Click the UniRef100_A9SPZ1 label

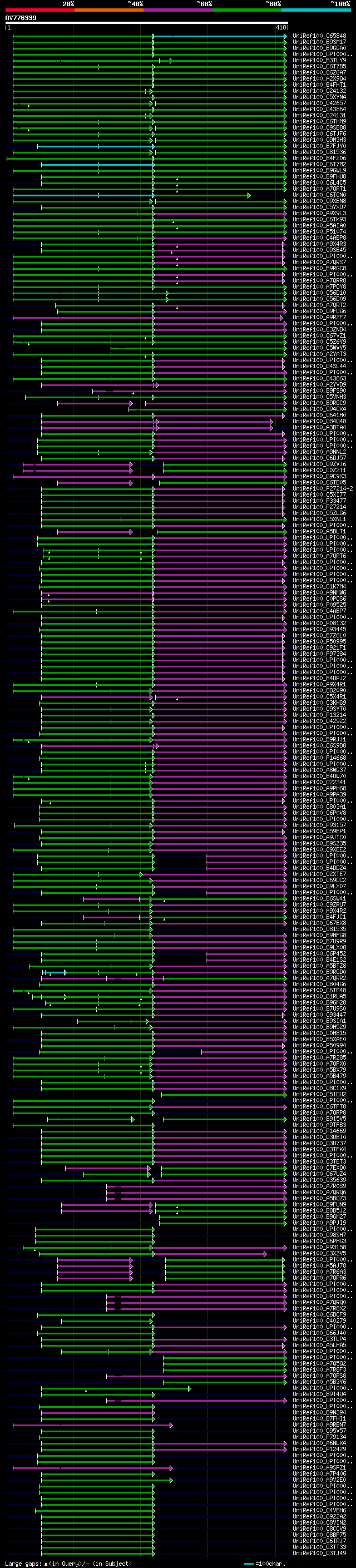click(x=319, y=1467)
